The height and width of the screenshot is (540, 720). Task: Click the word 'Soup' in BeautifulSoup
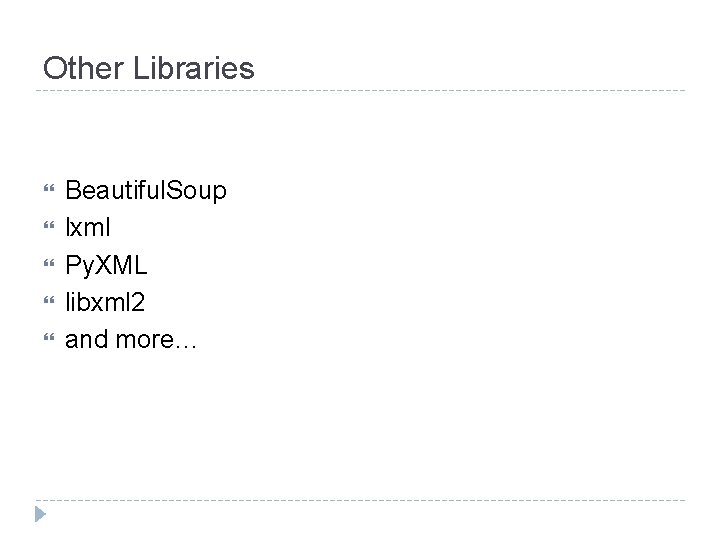[199, 190]
